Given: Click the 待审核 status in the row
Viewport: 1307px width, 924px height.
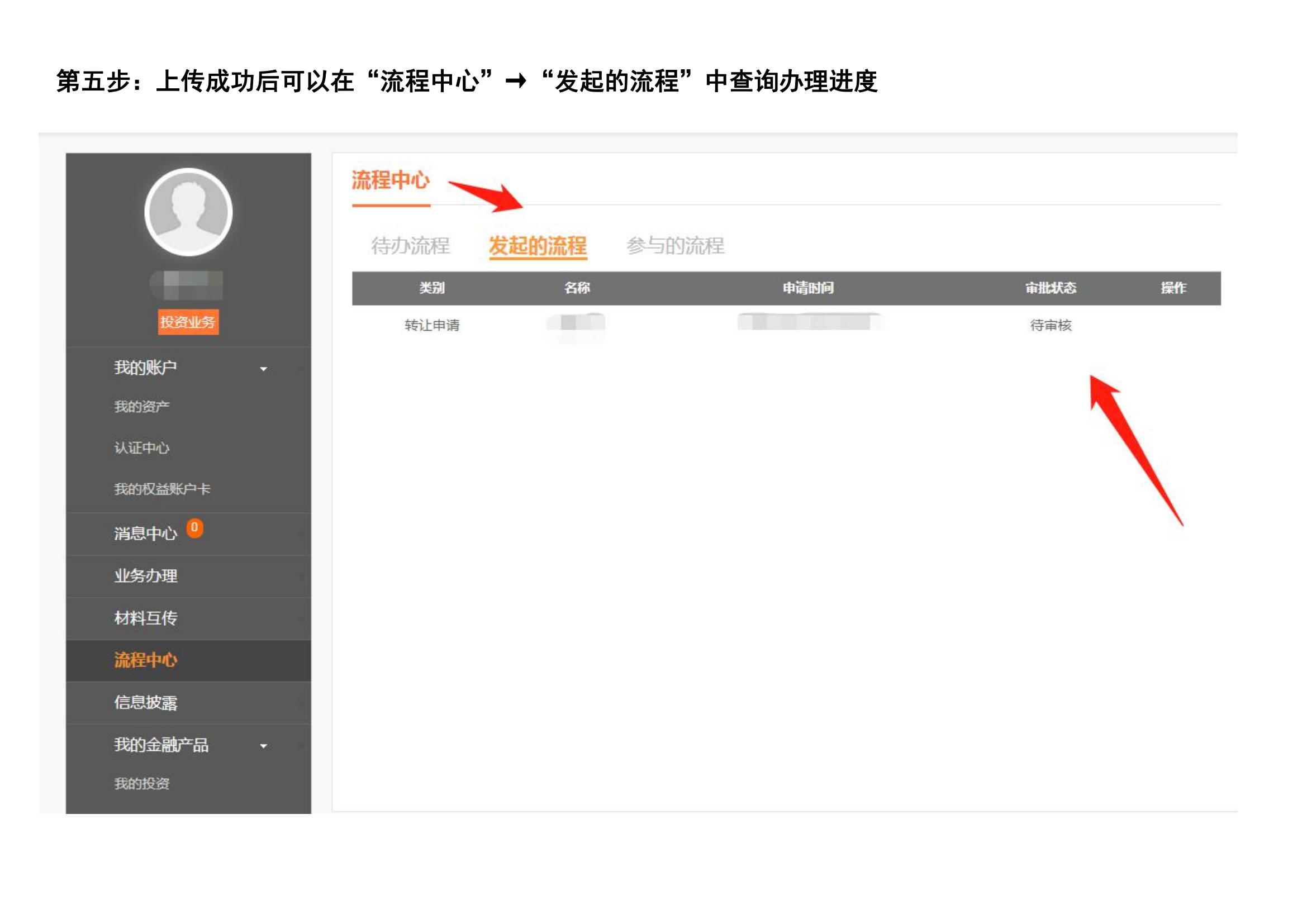Looking at the screenshot, I should click(x=1051, y=326).
